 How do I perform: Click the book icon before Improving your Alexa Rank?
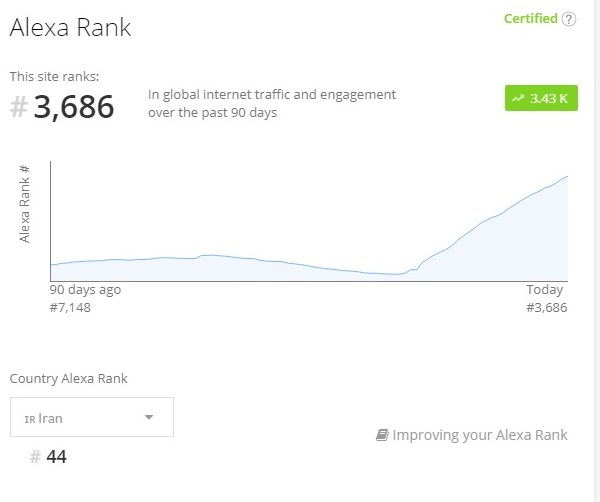381,435
